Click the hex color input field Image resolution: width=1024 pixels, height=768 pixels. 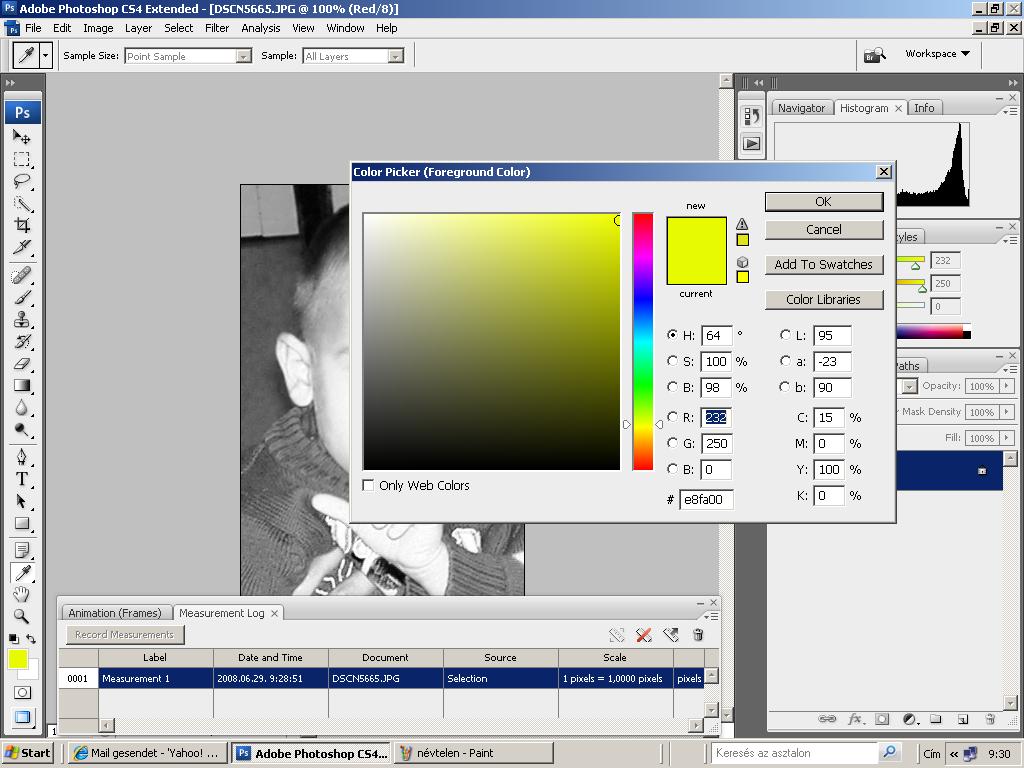(706, 499)
